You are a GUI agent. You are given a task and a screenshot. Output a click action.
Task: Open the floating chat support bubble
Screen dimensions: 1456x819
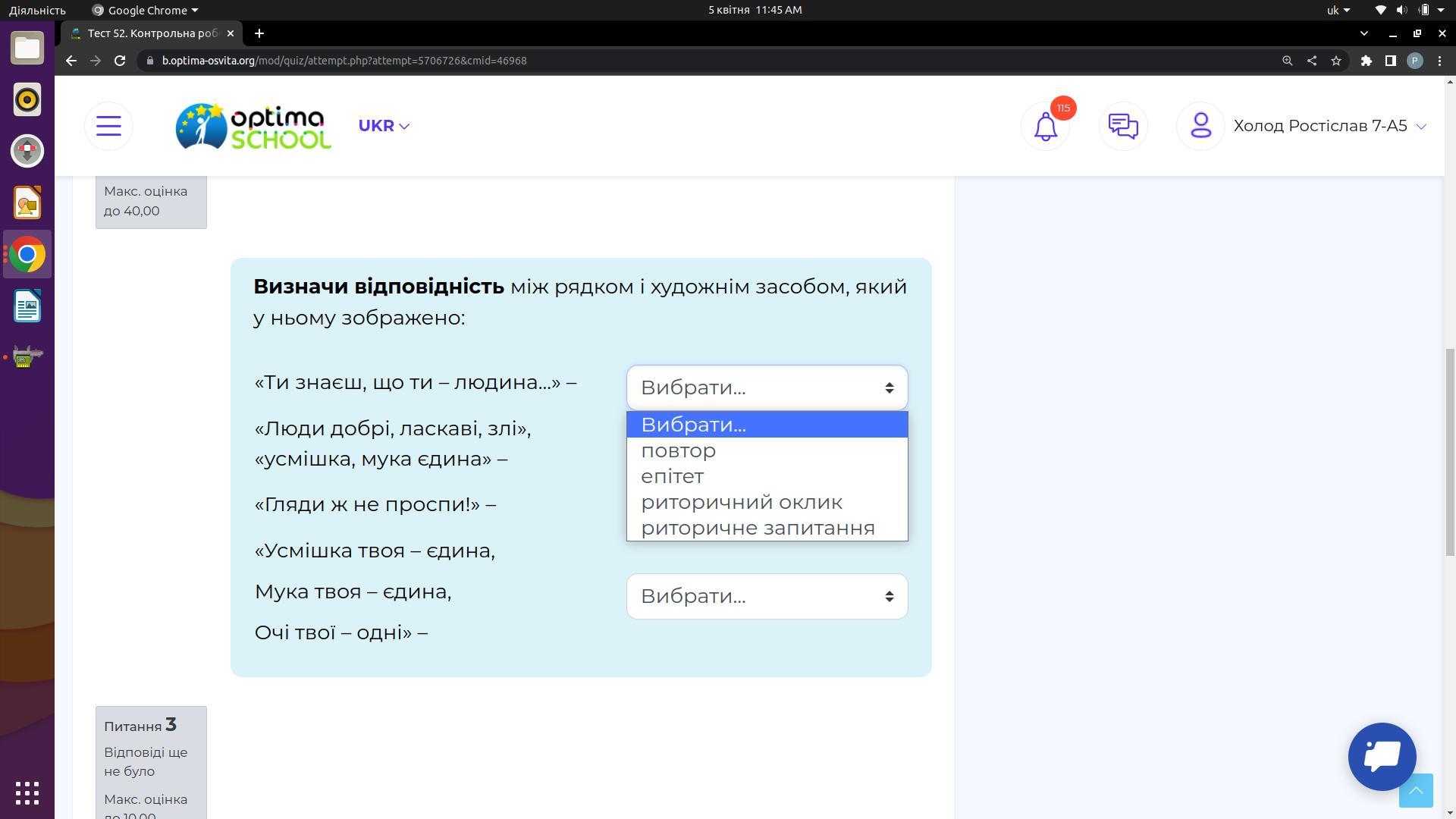pyautogui.click(x=1382, y=756)
